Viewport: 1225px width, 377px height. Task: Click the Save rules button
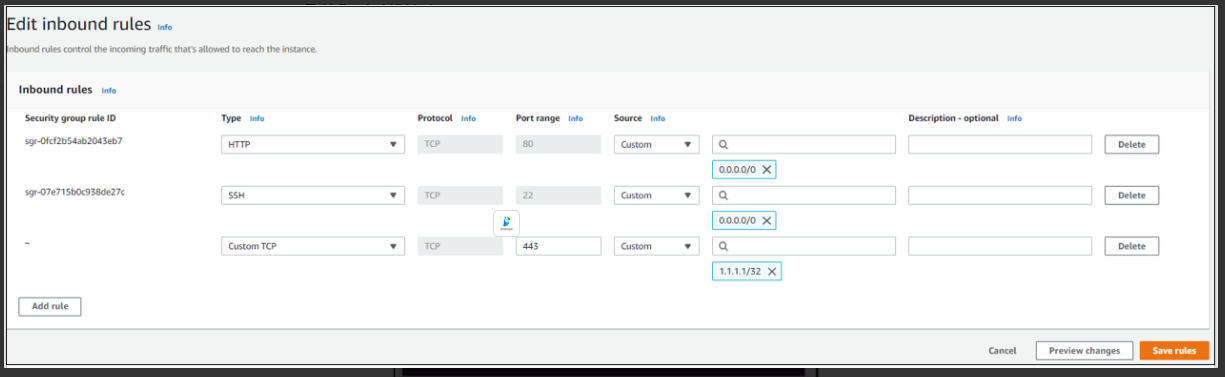1174,351
